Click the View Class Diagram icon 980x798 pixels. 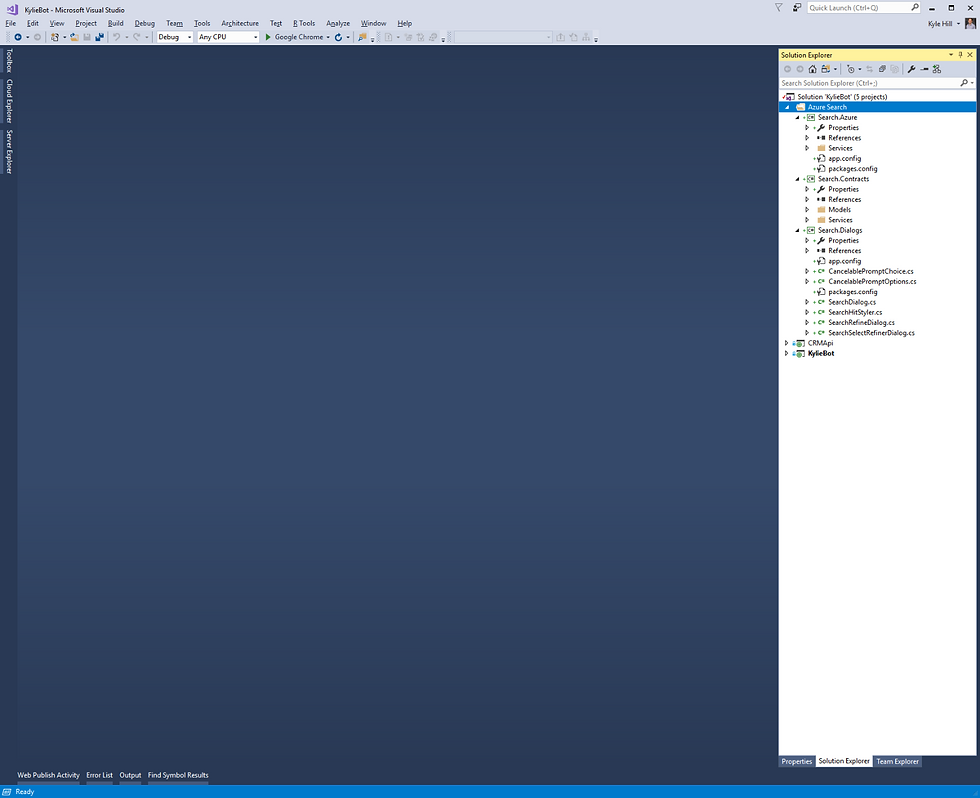(936, 69)
